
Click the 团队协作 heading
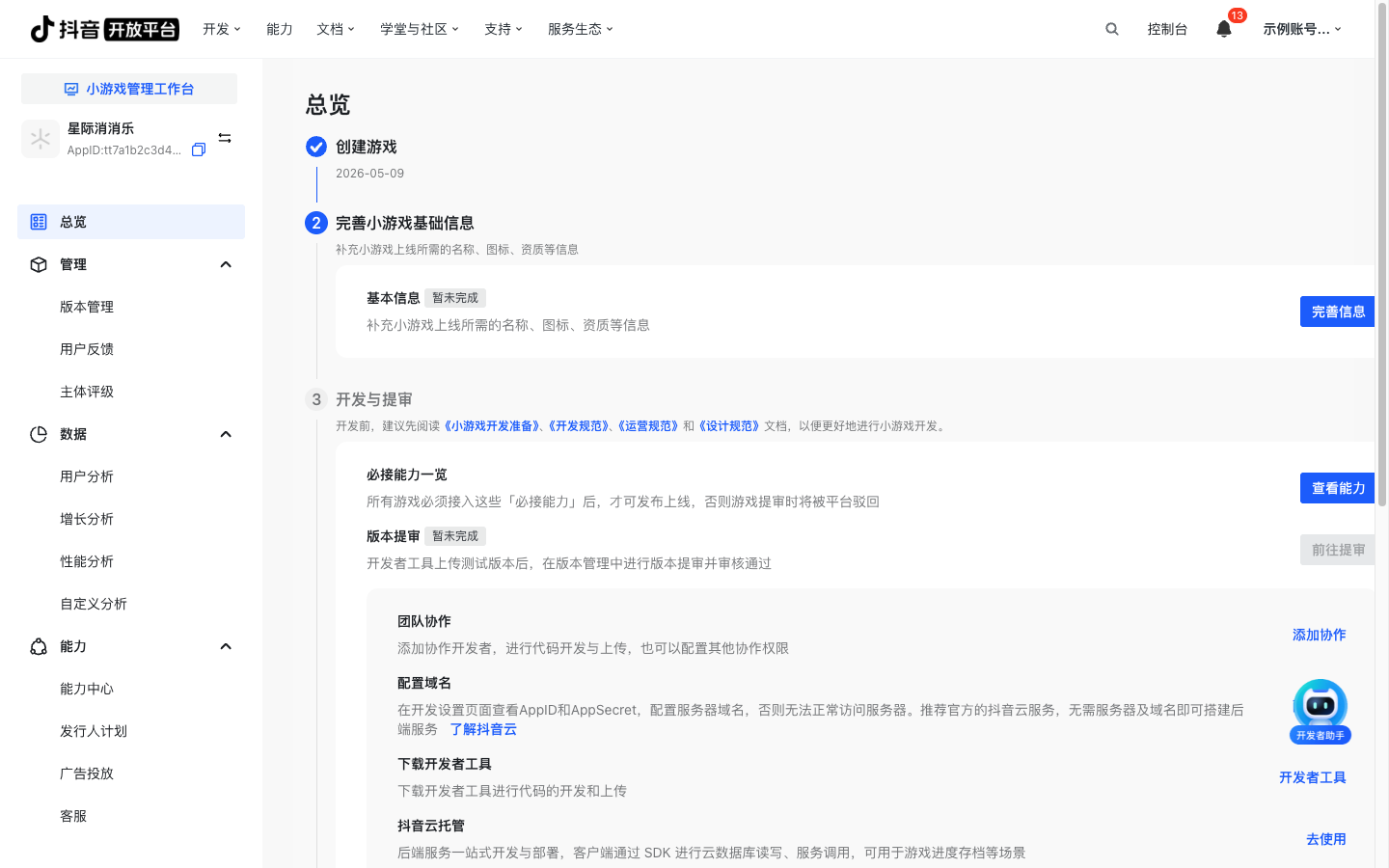(424, 621)
